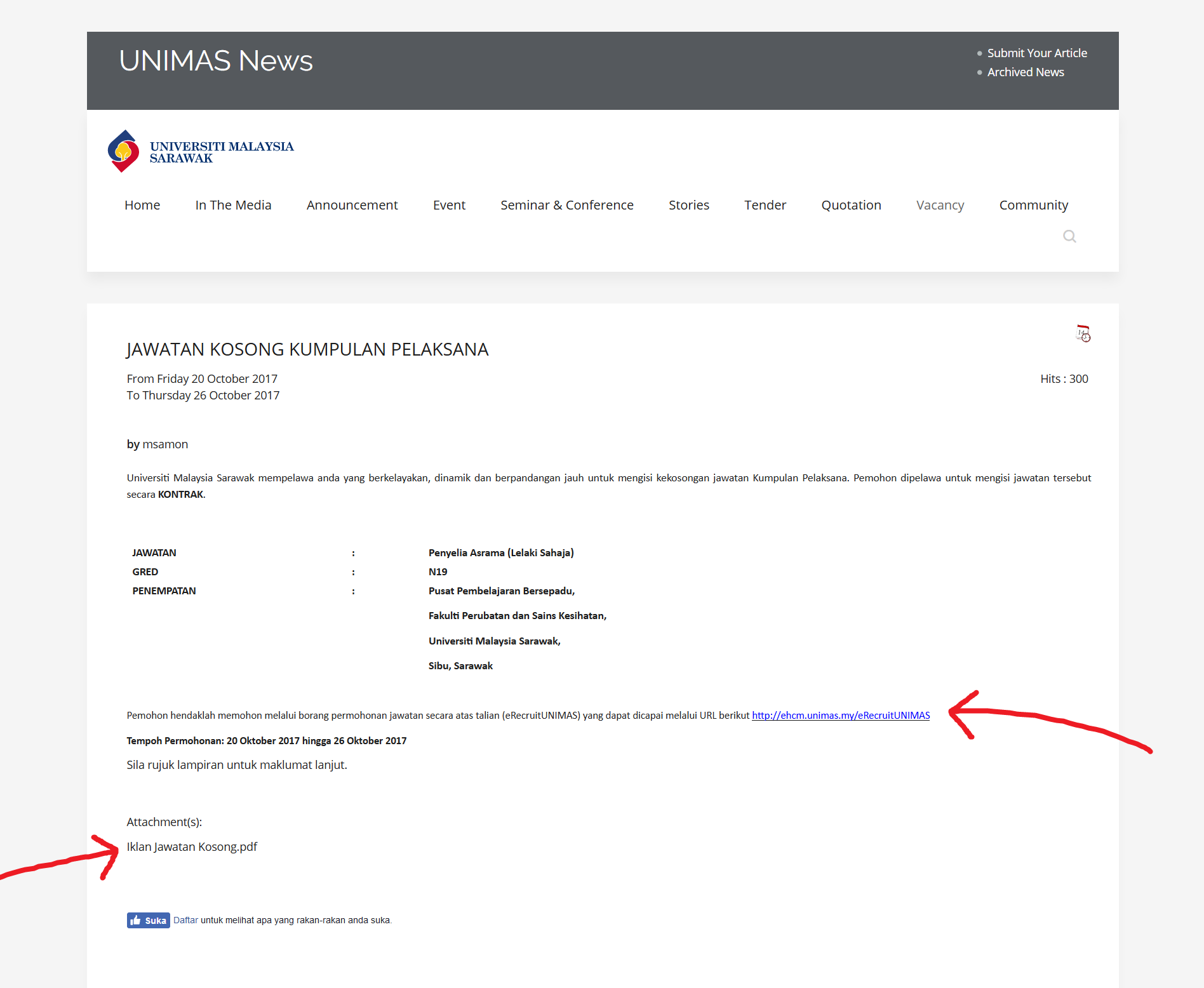Click Penyelia Asrama (Lelaki Sahaja) text

(x=501, y=553)
